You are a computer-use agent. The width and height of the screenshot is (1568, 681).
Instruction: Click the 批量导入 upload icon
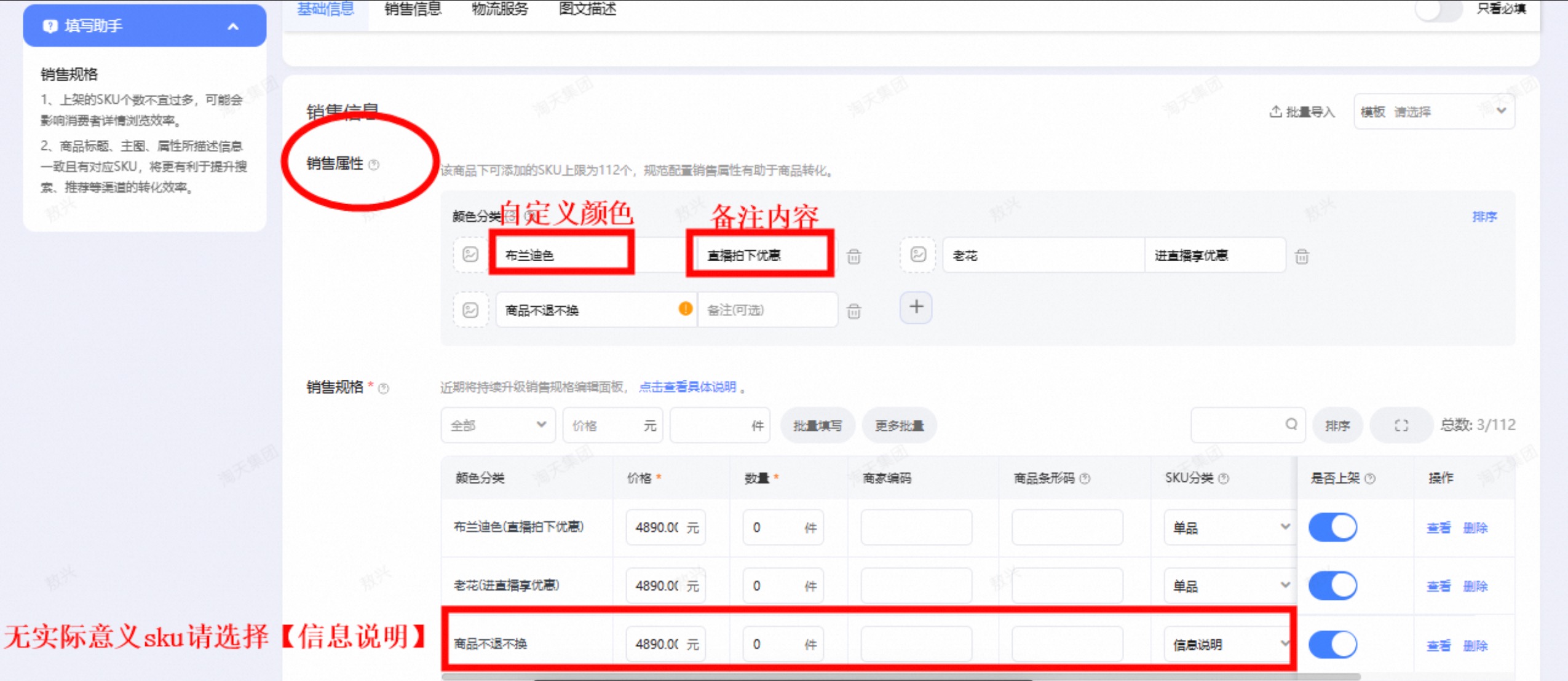tap(1276, 111)
